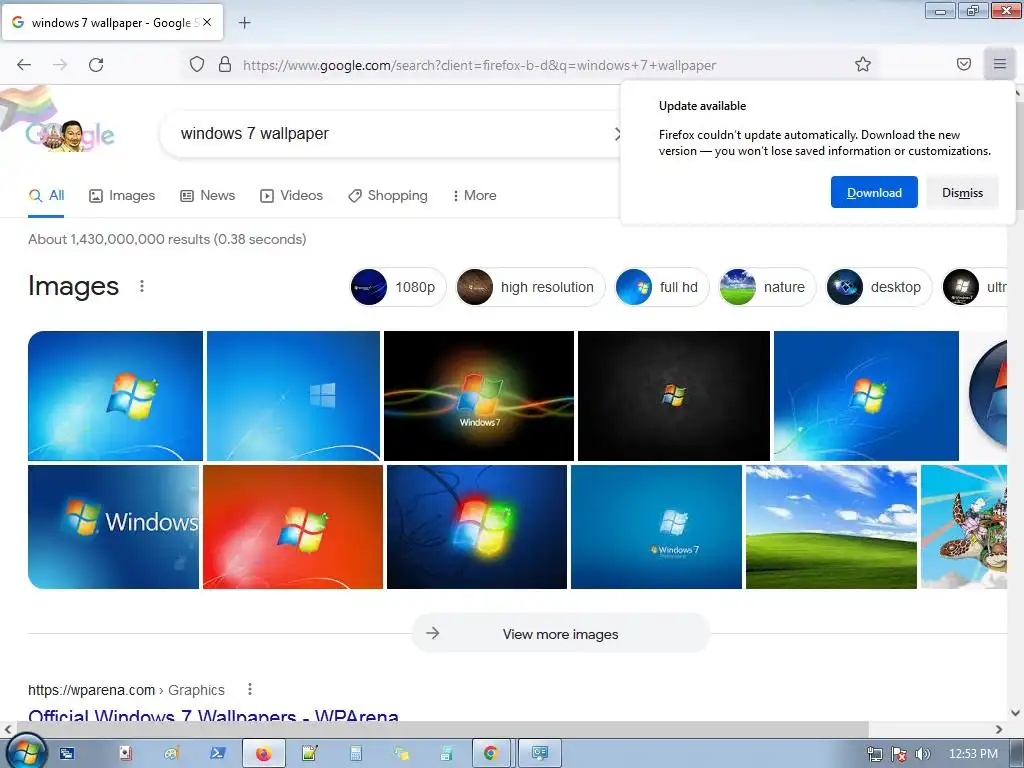Open Paint from the taskbar

(x=172, y=754)
